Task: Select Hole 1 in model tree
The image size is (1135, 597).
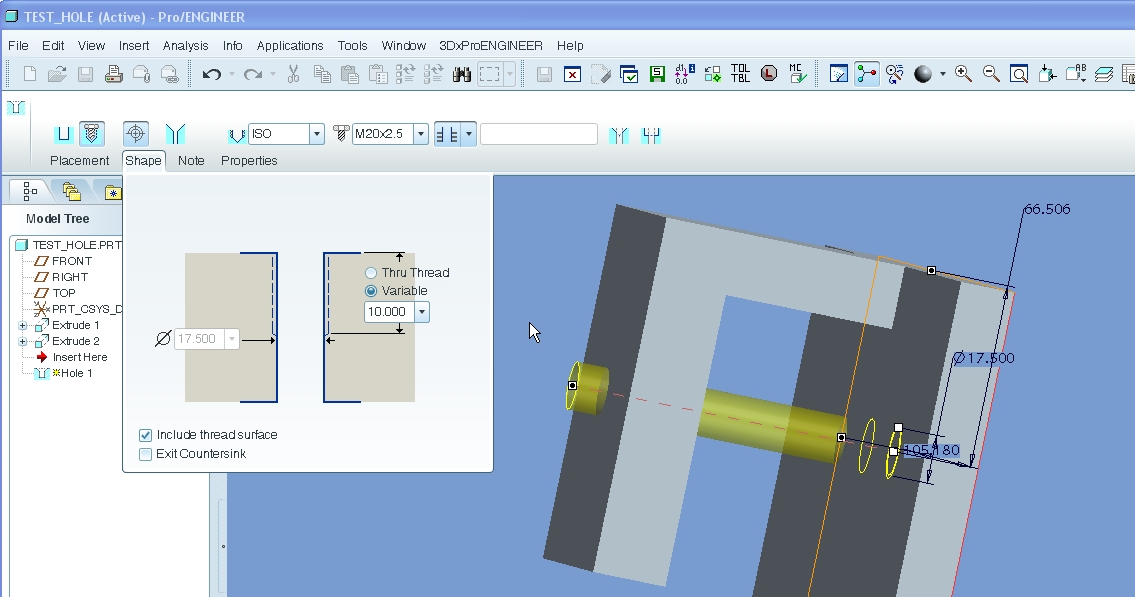Action: 76,373
